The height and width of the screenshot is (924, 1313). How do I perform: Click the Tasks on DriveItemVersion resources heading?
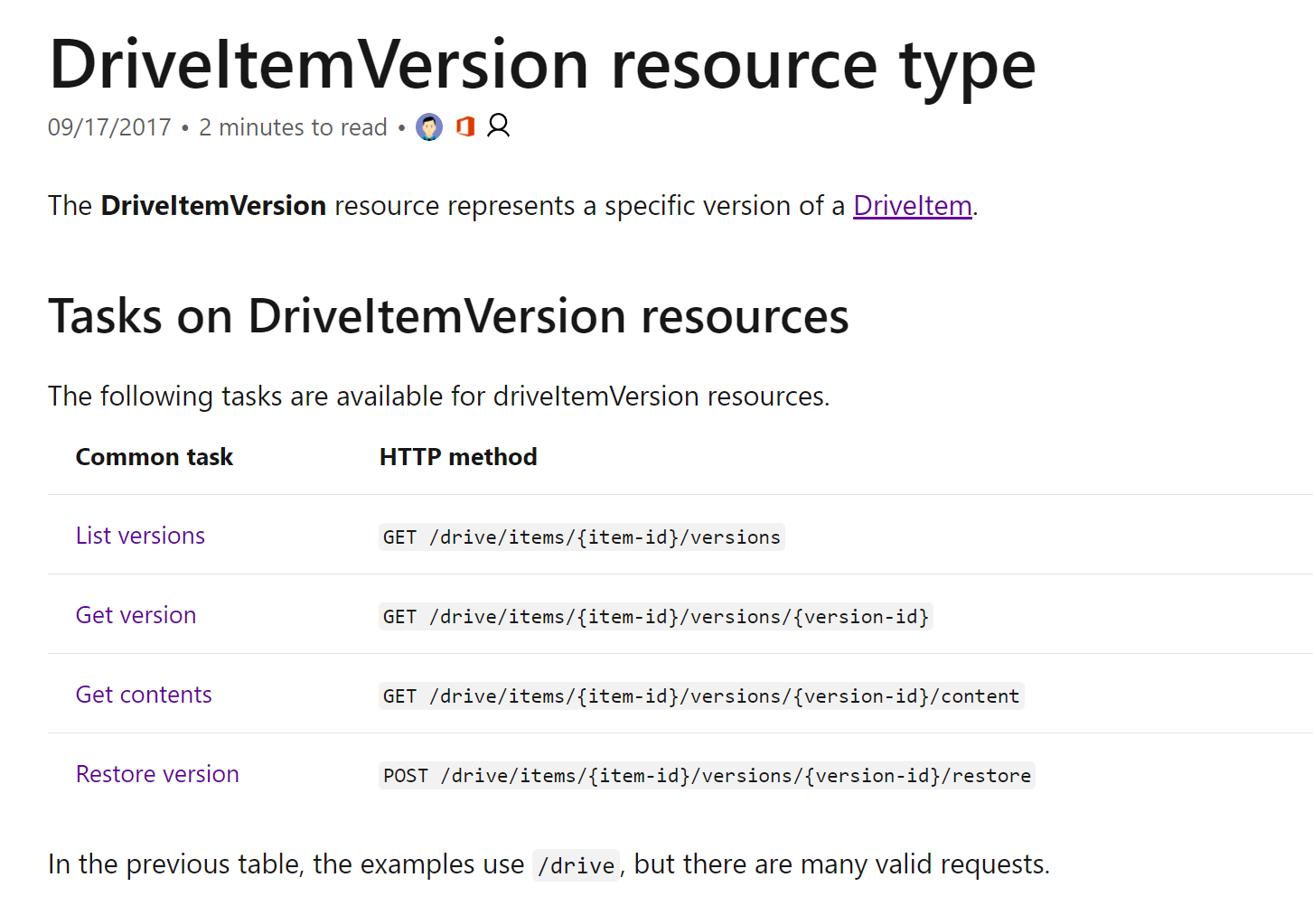click(448, 316)
